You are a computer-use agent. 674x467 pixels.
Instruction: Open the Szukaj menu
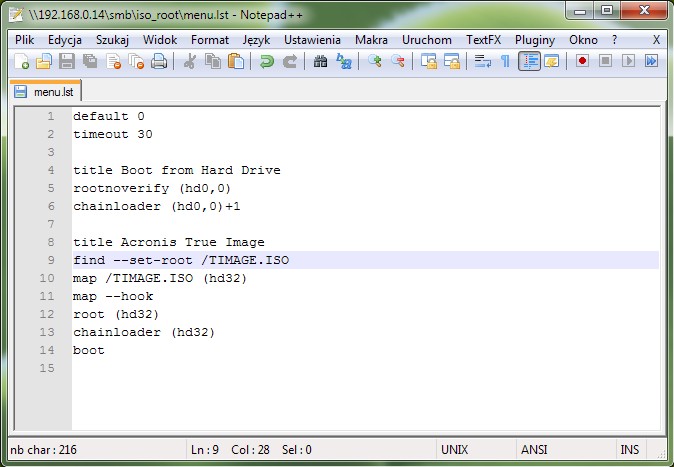click(112, 40)
